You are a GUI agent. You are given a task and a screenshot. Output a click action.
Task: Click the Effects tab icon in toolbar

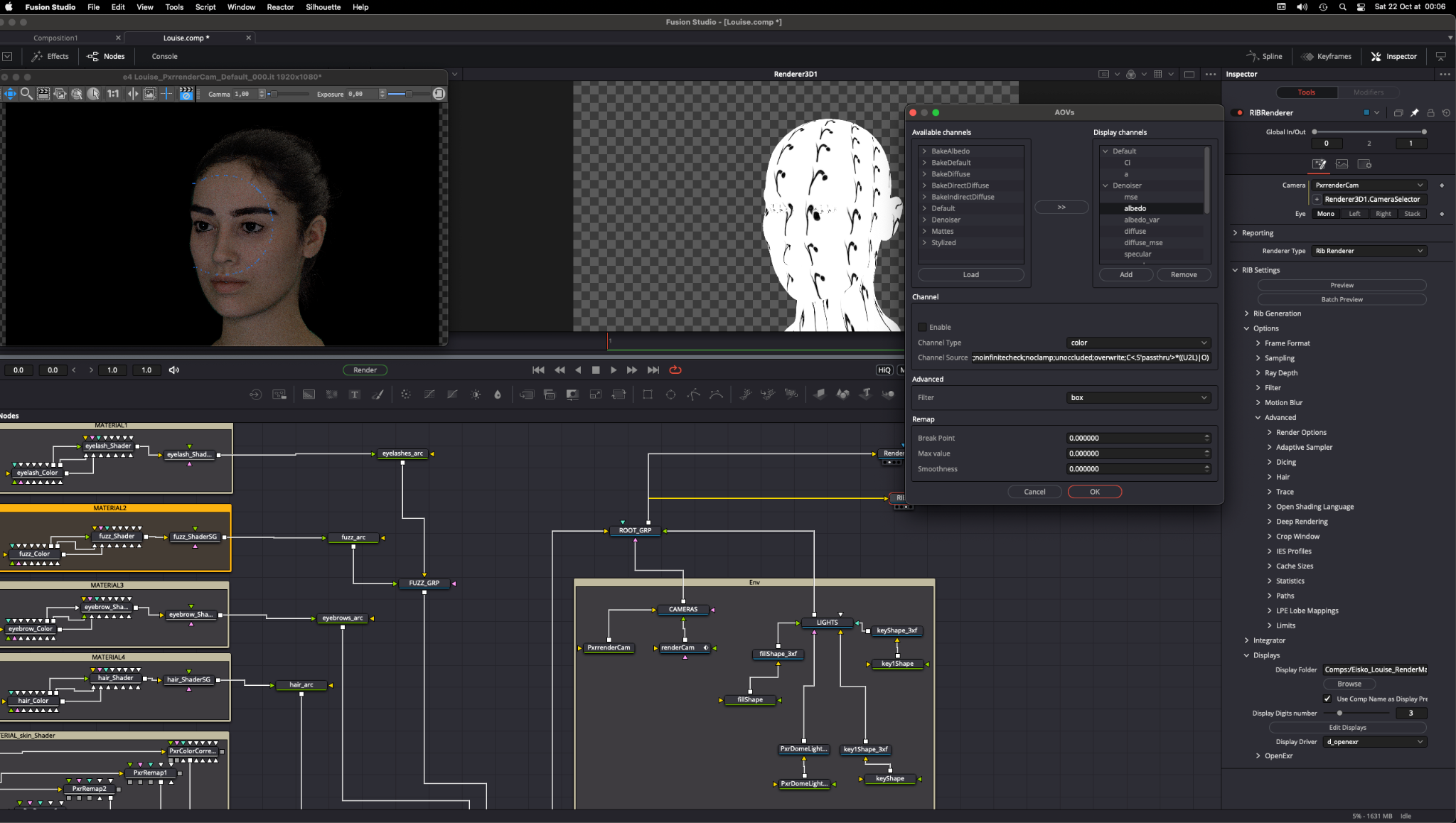51,56
